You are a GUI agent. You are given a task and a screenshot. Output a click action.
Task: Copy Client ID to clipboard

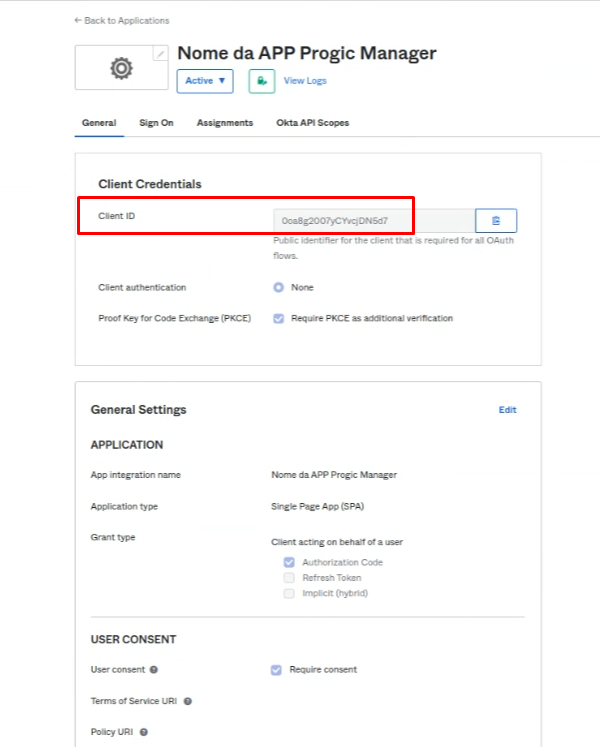click(x=496, y=221)
